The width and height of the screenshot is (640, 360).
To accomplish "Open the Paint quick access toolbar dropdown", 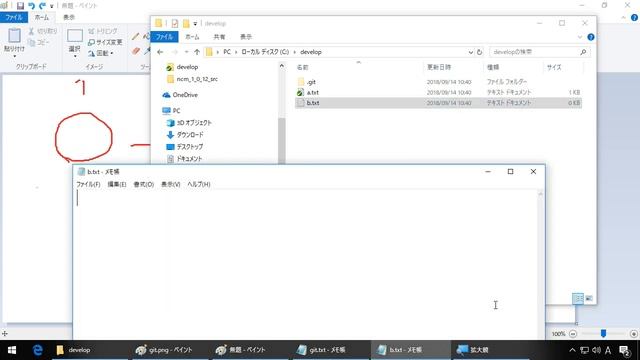I will pos(51,6).
